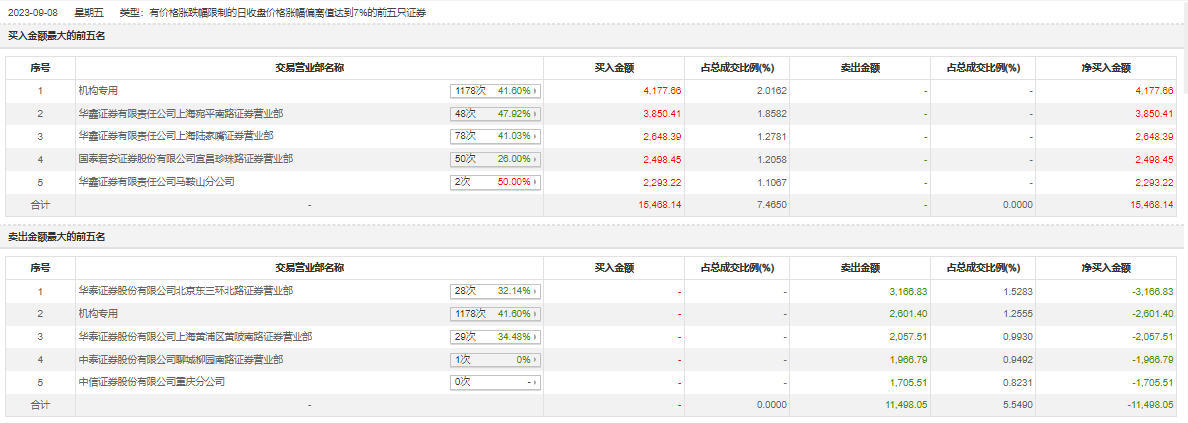
Task: Expand the 0次 stats box
Action: tap(495, 382)
